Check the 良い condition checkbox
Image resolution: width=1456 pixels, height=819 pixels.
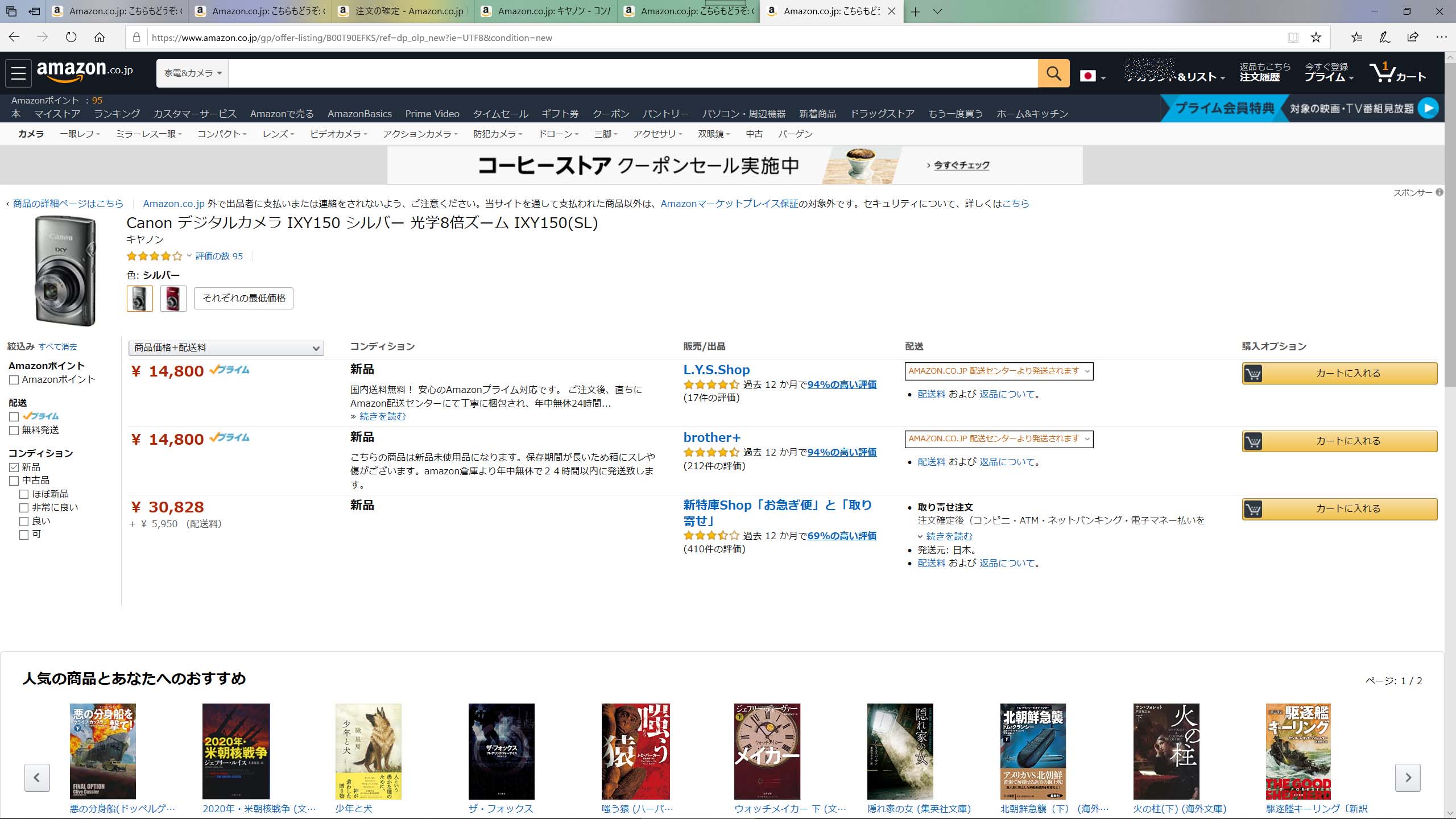tap(24, 522)
